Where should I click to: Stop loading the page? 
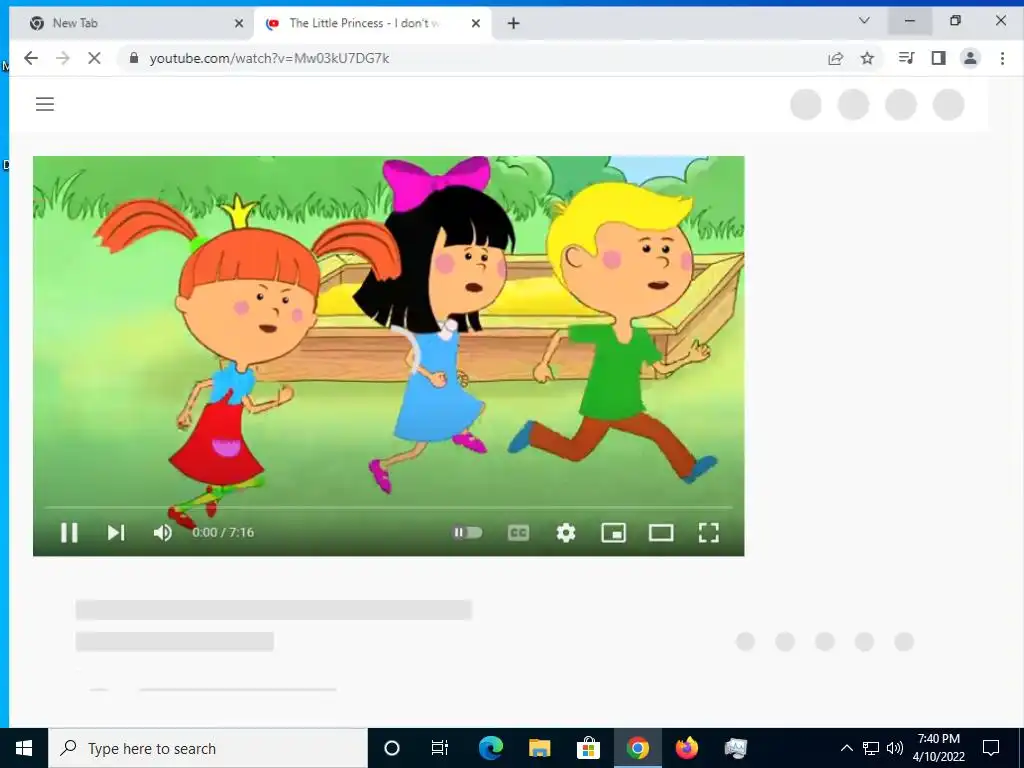94,58
